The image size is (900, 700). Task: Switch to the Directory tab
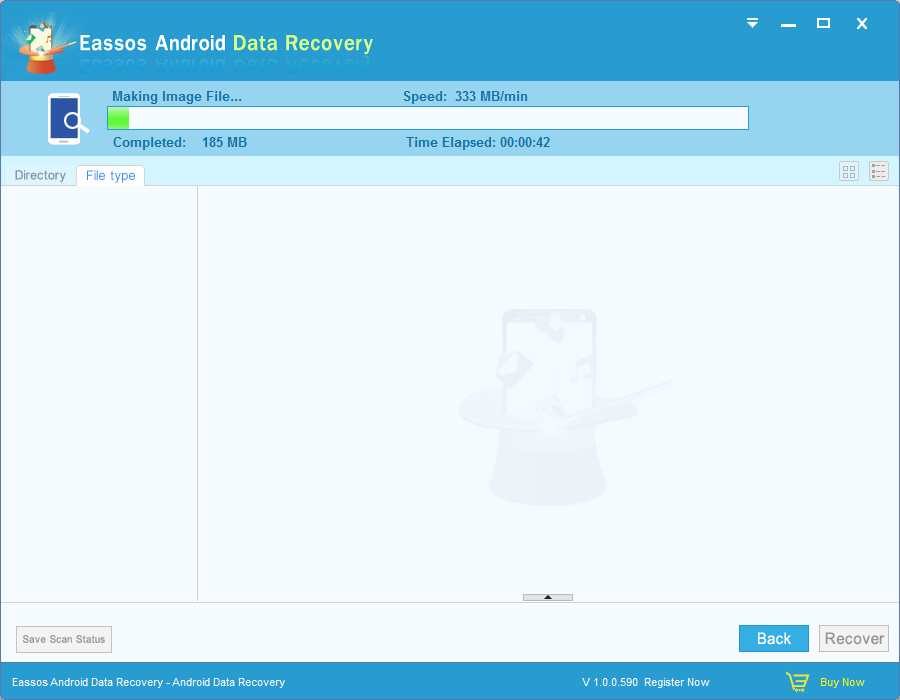click(x=40, y=175)
